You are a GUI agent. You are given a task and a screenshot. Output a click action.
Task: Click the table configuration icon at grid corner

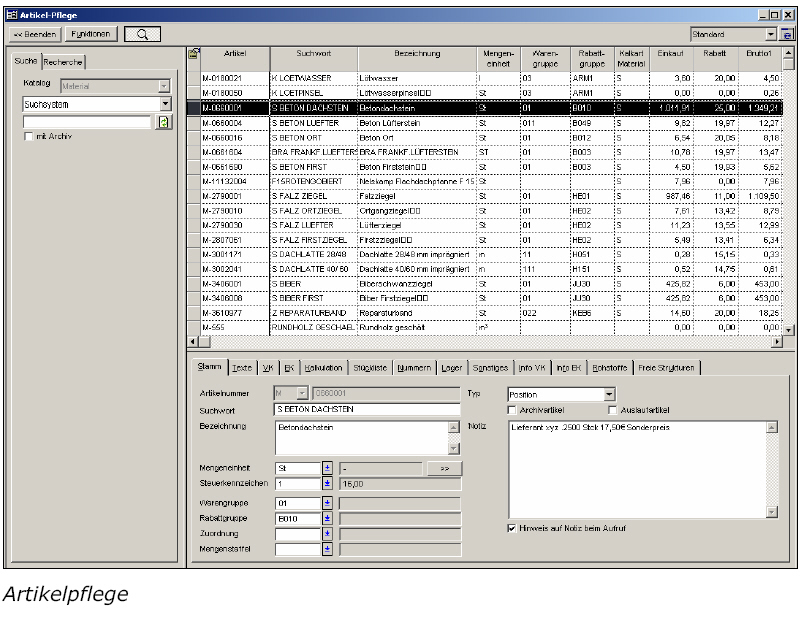pyautogui.click(x=194, y=53)
